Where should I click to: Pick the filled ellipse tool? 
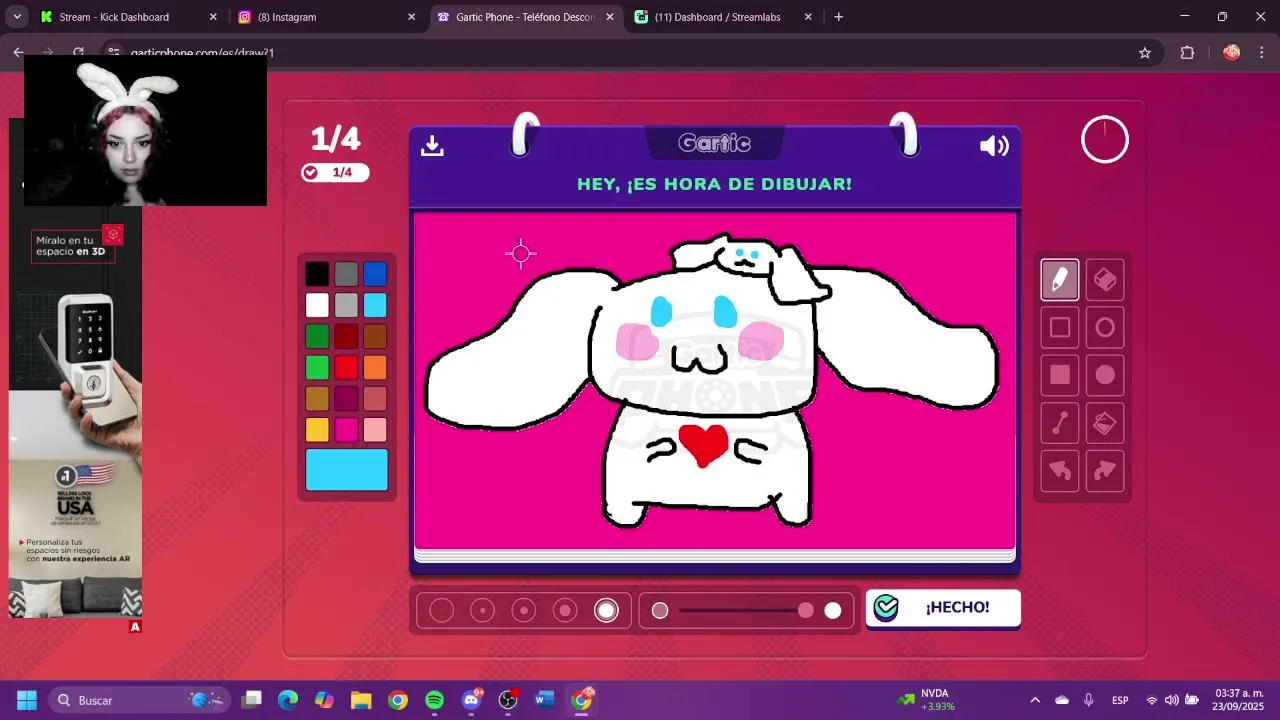1105,375
